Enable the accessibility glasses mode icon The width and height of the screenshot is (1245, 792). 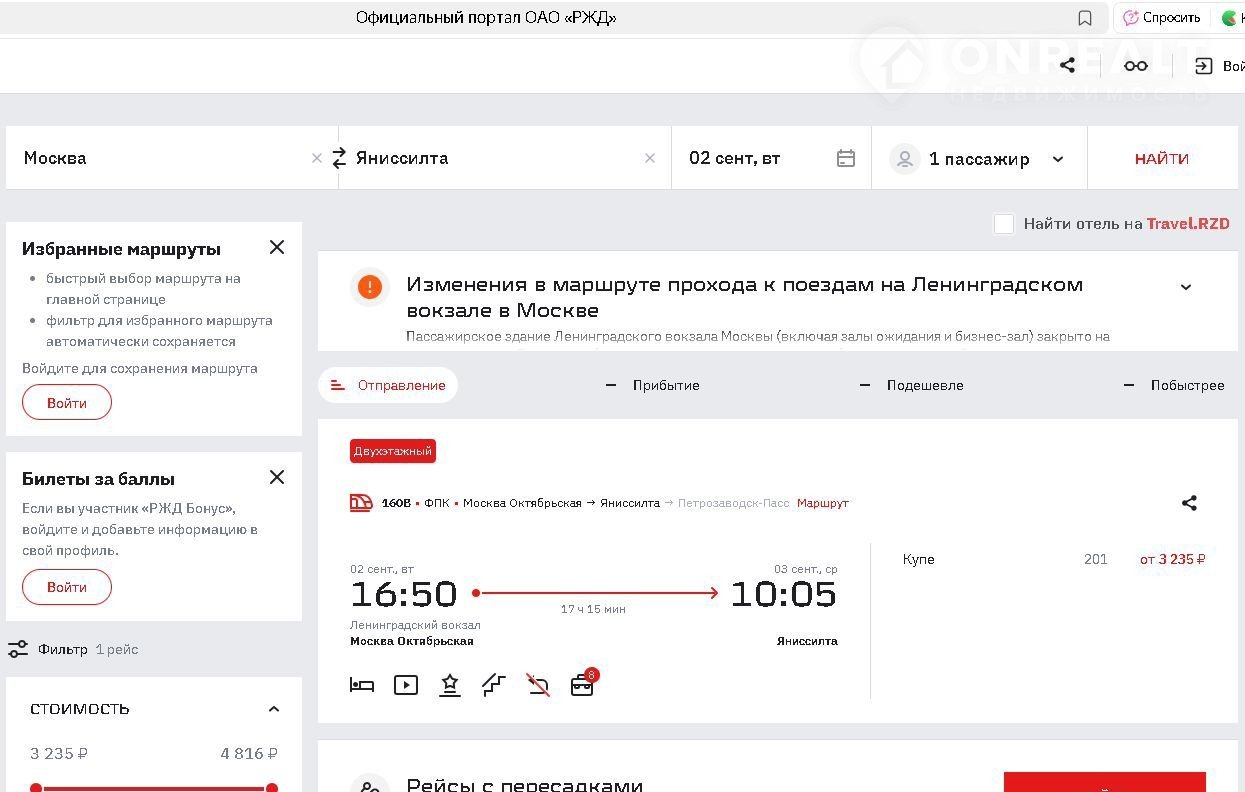pos(1135,66)
